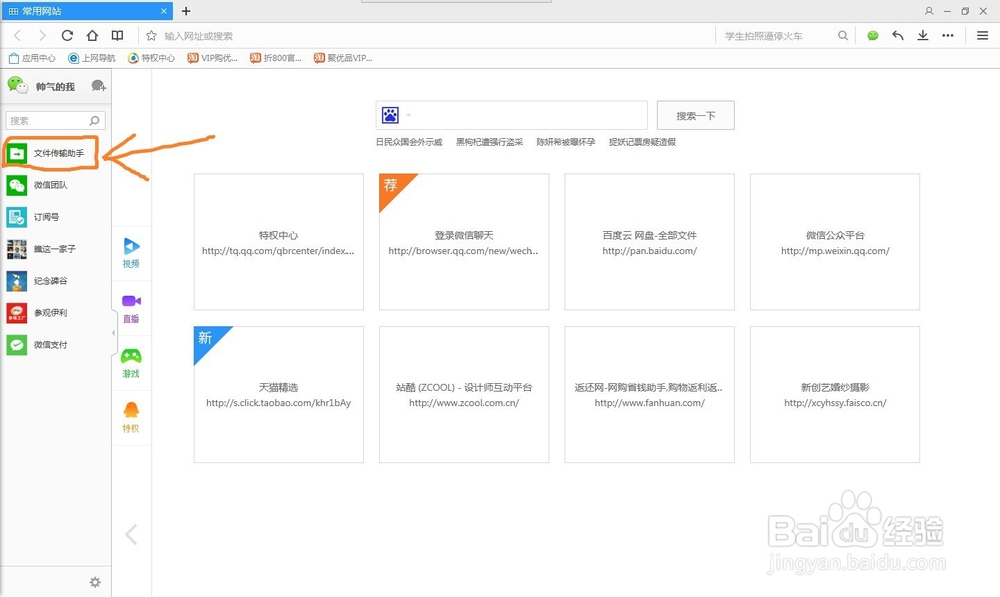Open the 文件传输助手 chat
Viewport: 1000px width, 597px height.
click(x=55, y=153)
